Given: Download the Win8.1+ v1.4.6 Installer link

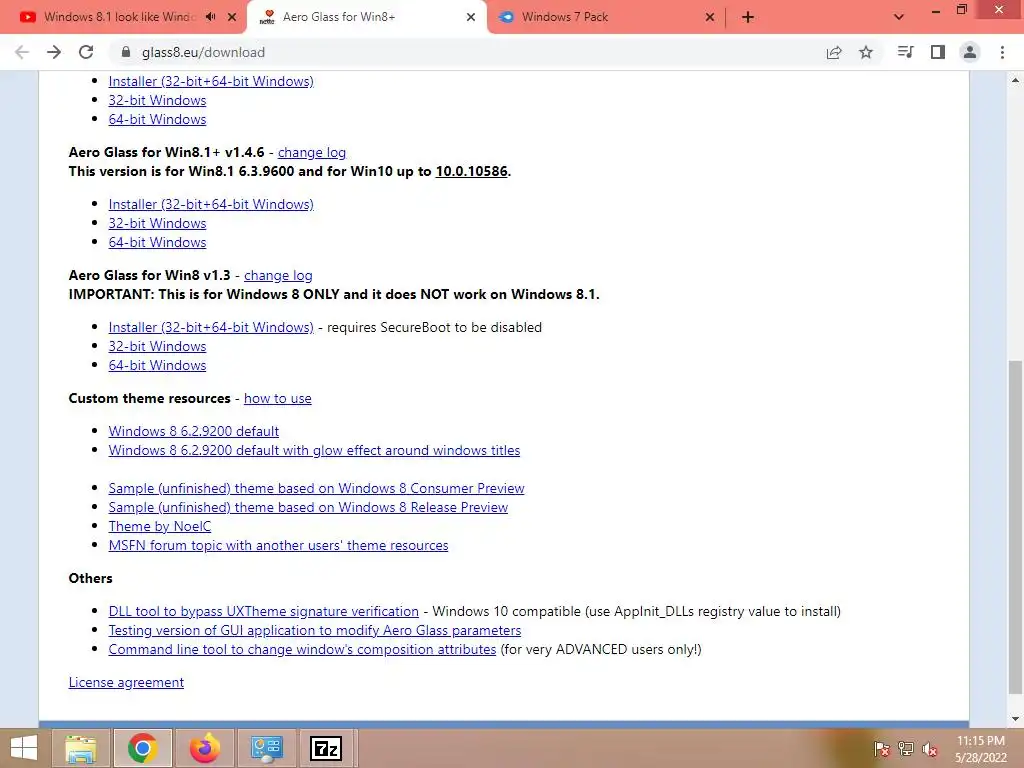Looking at the screenshot, I should (211, 204).
